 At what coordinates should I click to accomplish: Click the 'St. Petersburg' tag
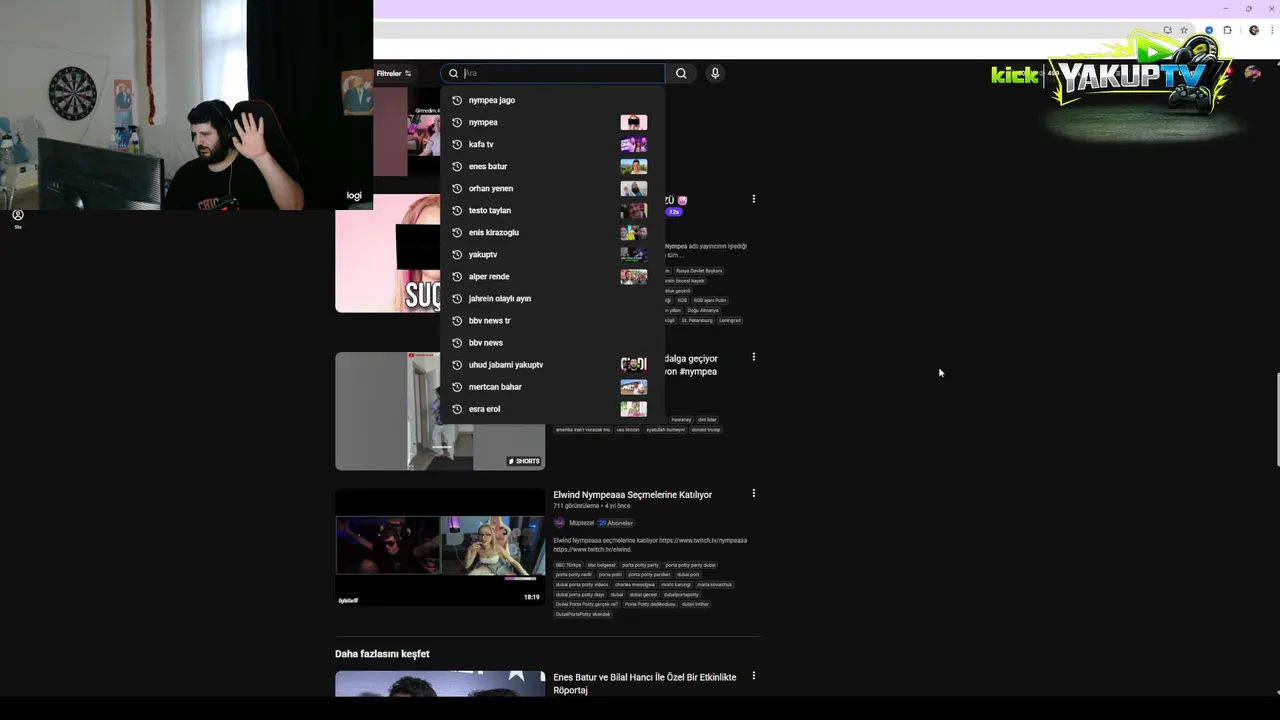(x=698, y=320)
